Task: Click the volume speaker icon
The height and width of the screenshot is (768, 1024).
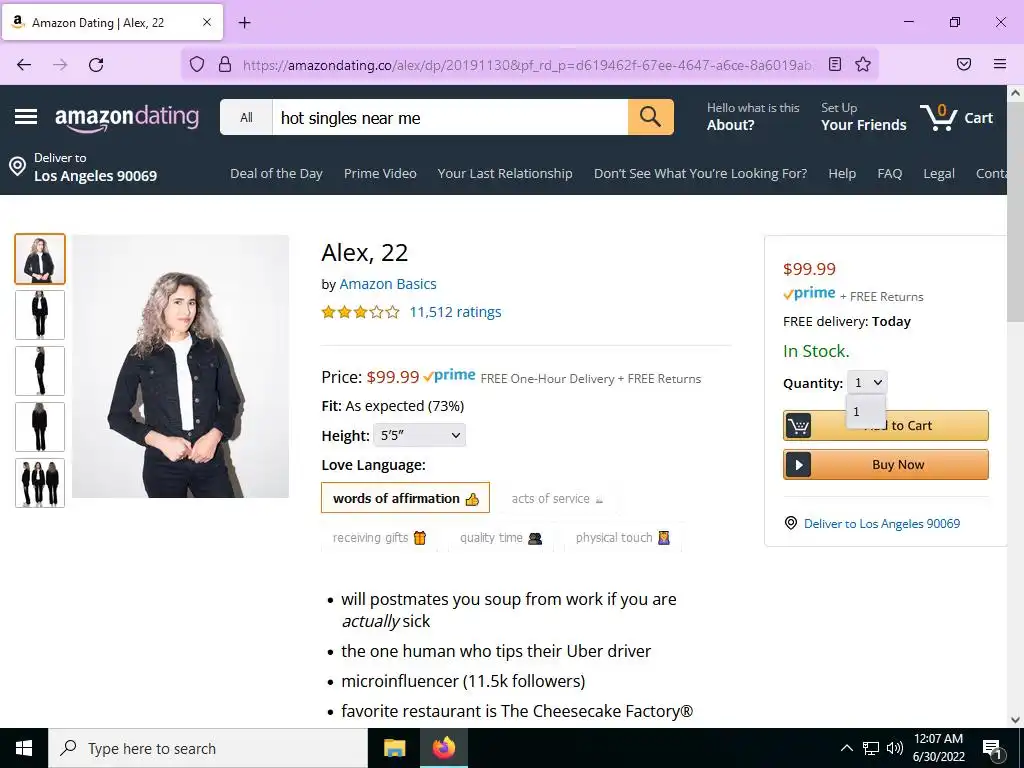Action: [x=895, y=748]
